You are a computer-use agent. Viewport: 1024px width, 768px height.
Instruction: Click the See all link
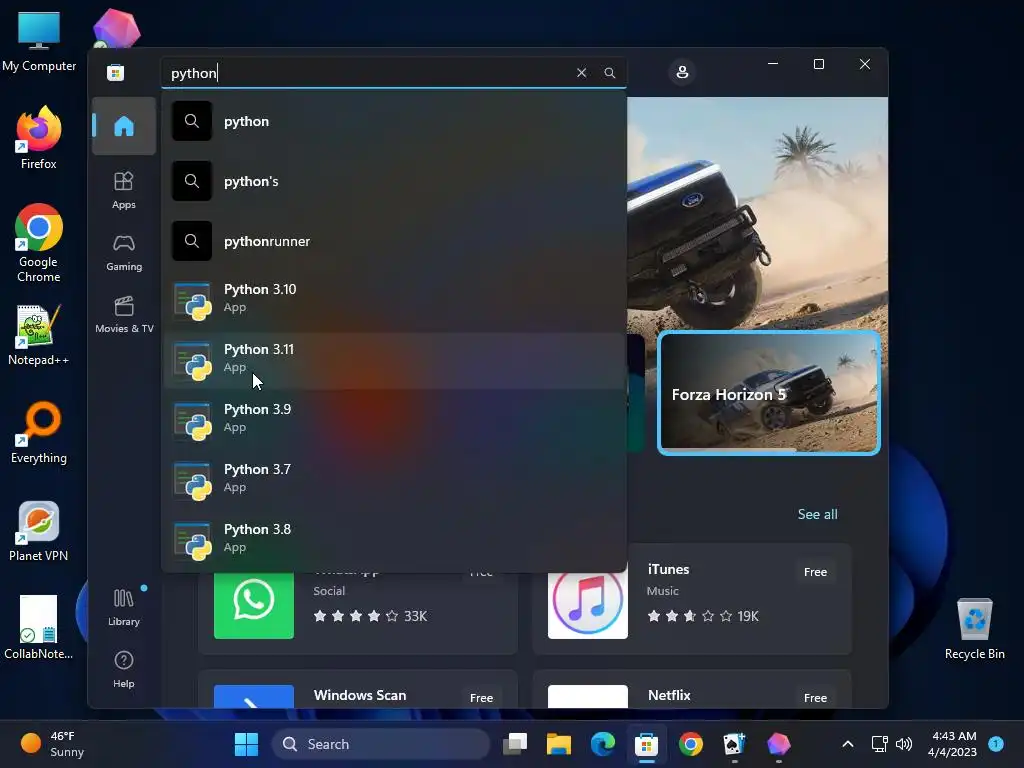(x=817, y=515)
